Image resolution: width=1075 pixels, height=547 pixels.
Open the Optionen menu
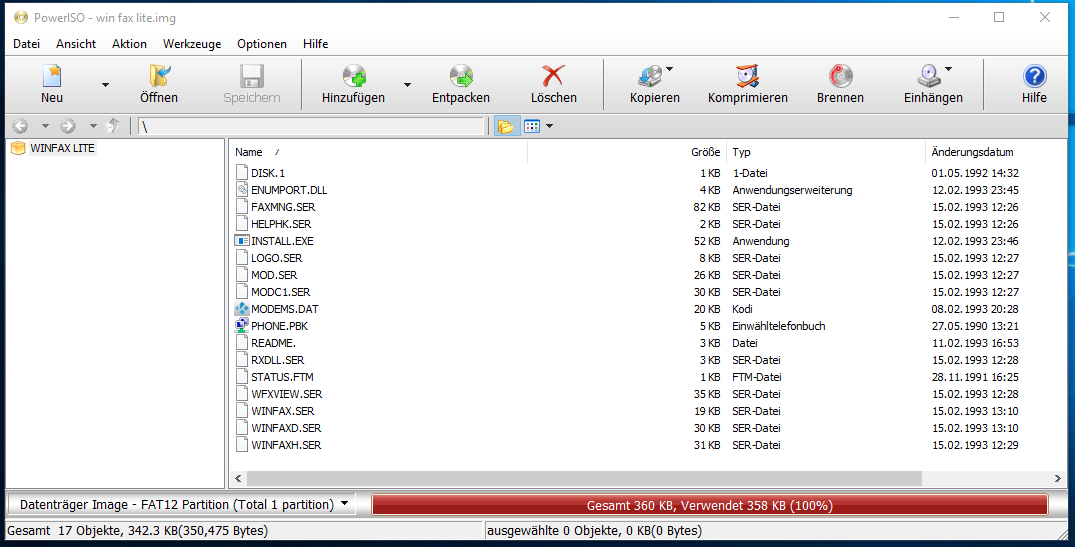262,44
